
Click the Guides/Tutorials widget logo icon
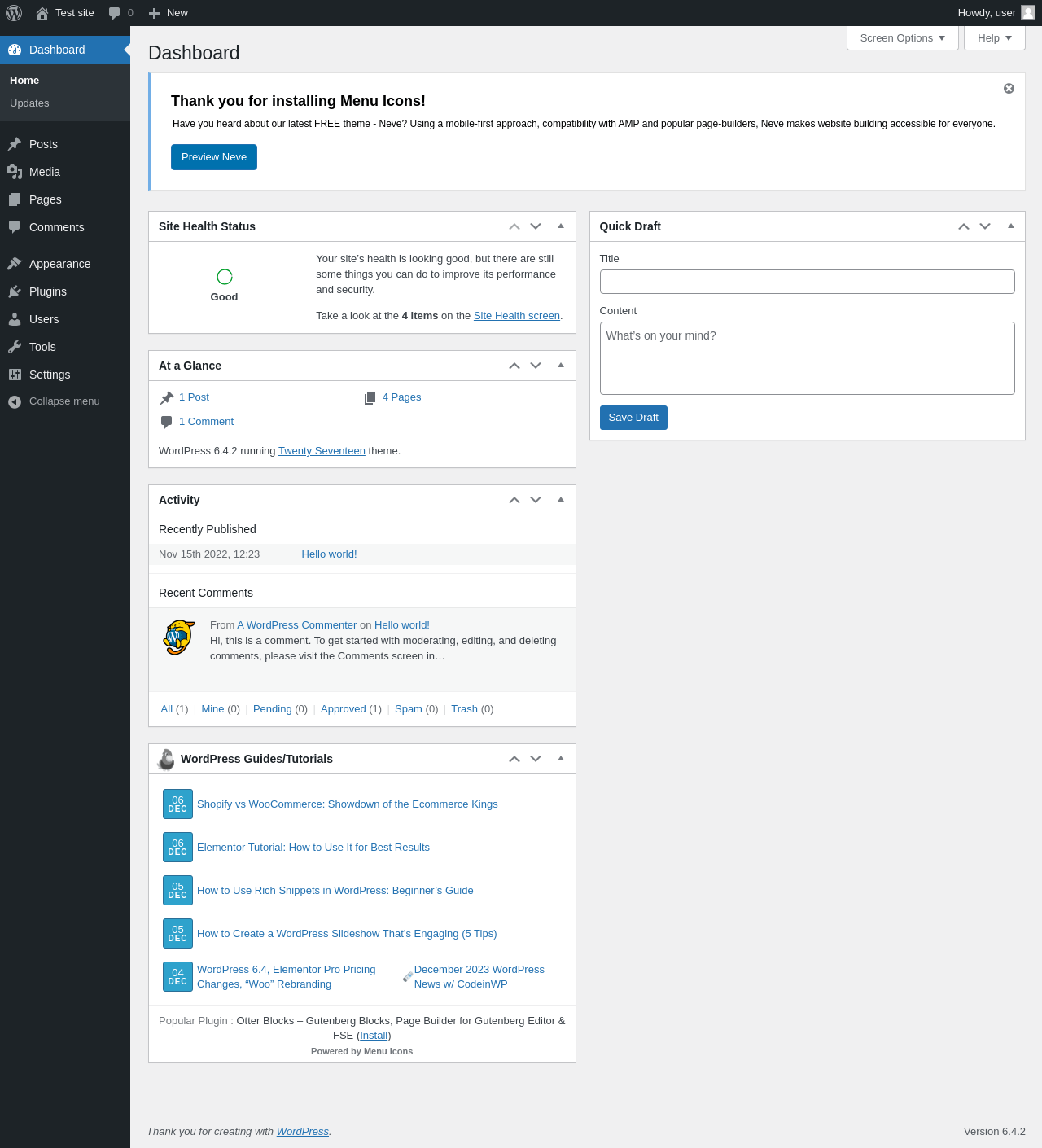(x=166, y=759)
